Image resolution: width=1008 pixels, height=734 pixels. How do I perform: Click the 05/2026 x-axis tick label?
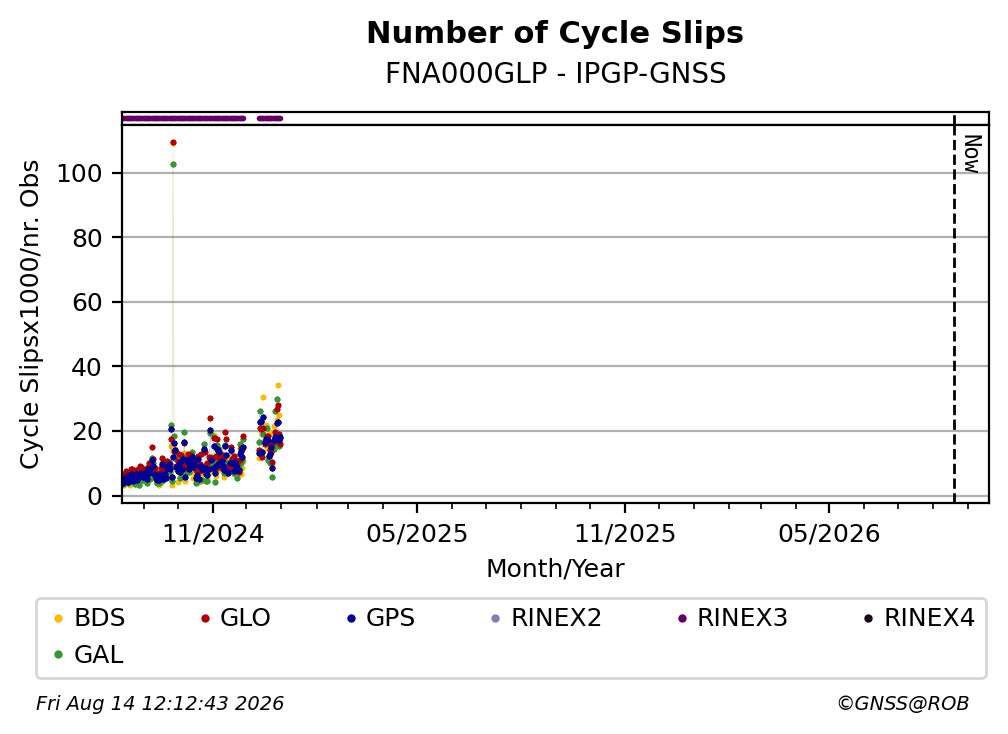[x=829, y=533]
